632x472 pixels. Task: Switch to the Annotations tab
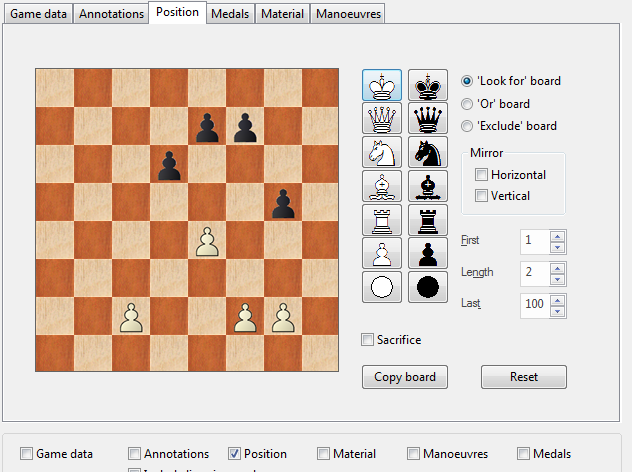(x=111, y=14)
